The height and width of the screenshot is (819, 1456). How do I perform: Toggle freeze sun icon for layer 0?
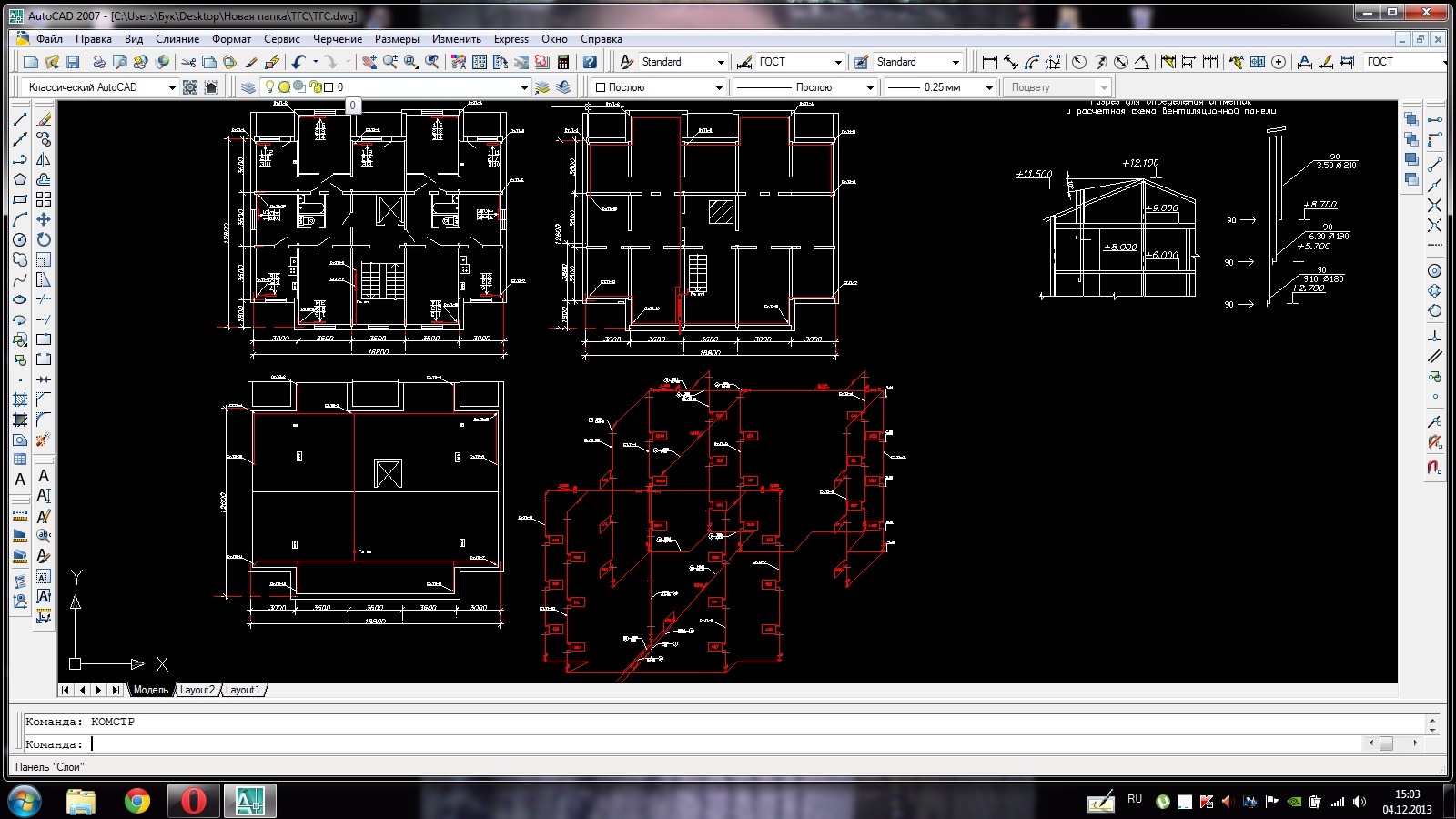tap(284, 87)
